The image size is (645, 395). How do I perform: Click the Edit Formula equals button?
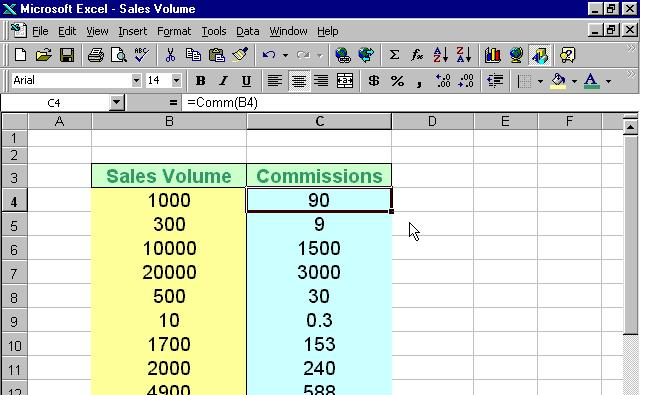173,102
